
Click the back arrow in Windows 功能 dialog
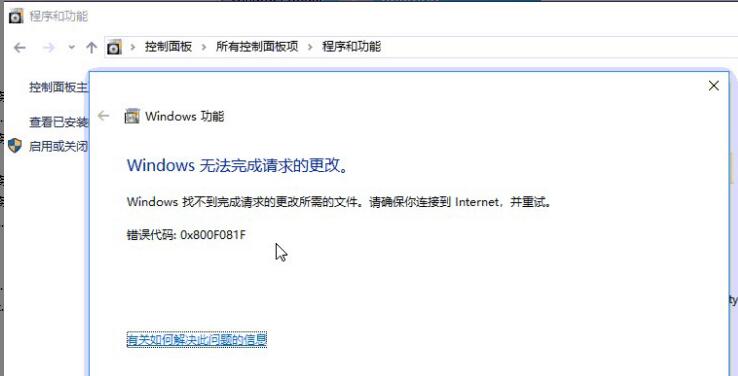pos(103,116)
